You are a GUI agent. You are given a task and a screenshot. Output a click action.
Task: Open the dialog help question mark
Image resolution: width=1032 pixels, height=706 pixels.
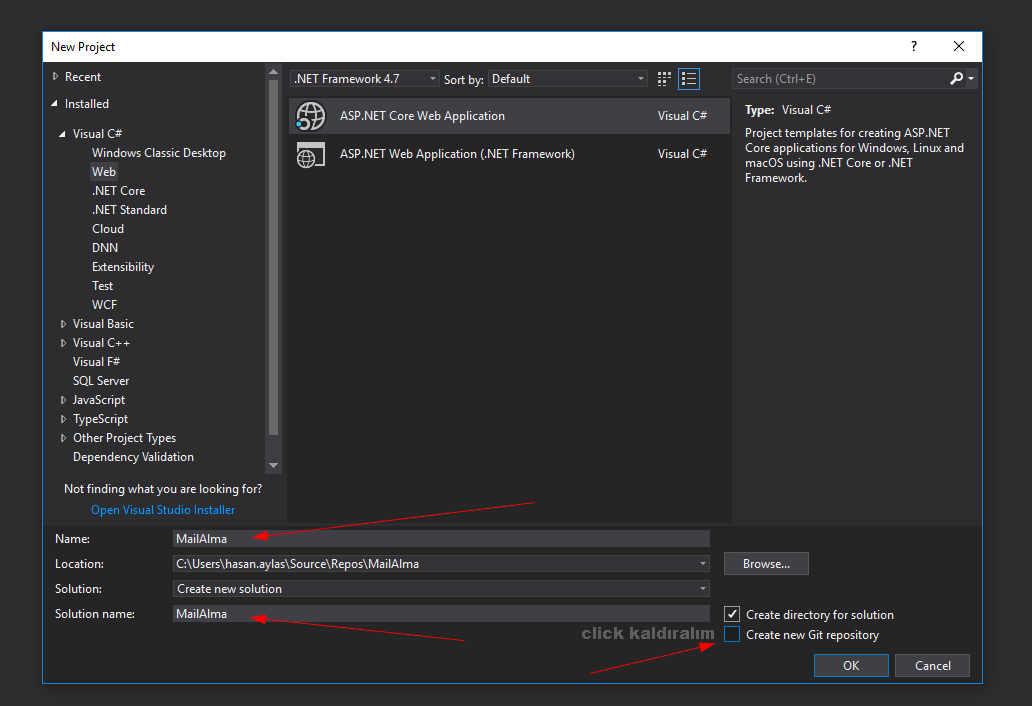(914, 46)
